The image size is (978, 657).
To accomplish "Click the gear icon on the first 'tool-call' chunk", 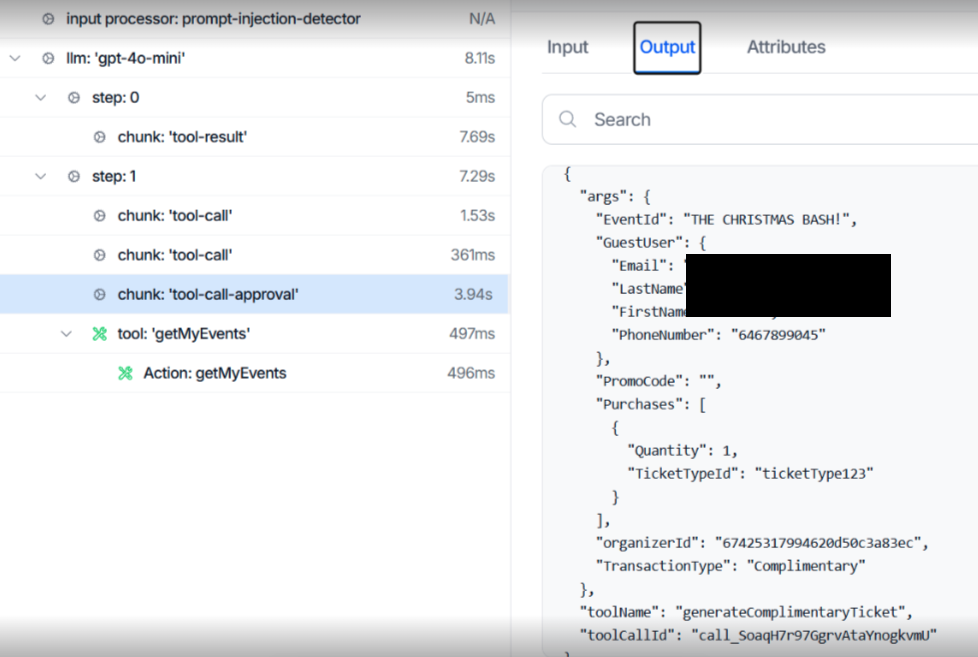I will [99, 215].
